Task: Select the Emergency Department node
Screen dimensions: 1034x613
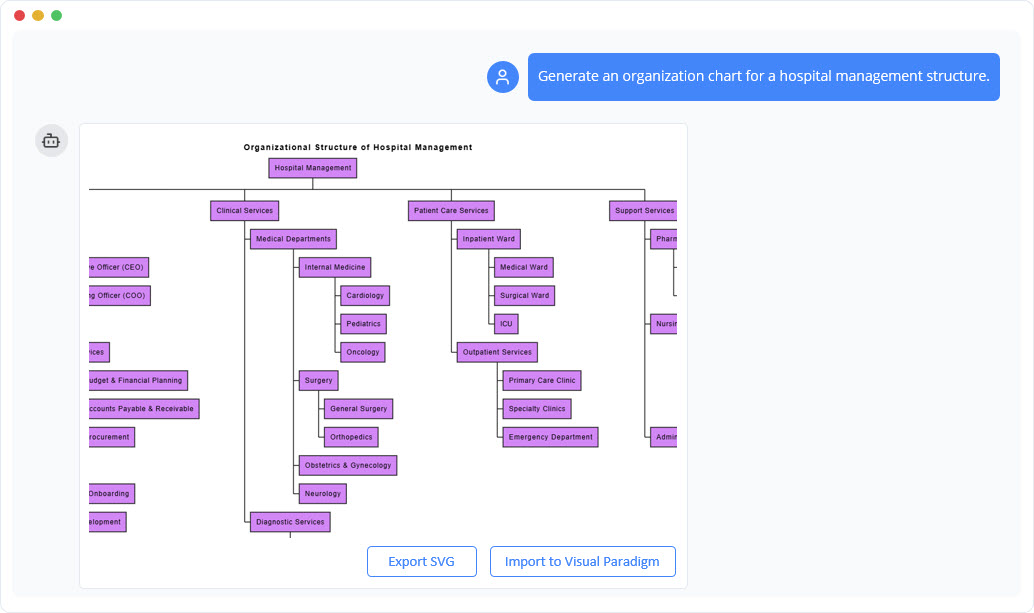Action: (x=549, y=436)
